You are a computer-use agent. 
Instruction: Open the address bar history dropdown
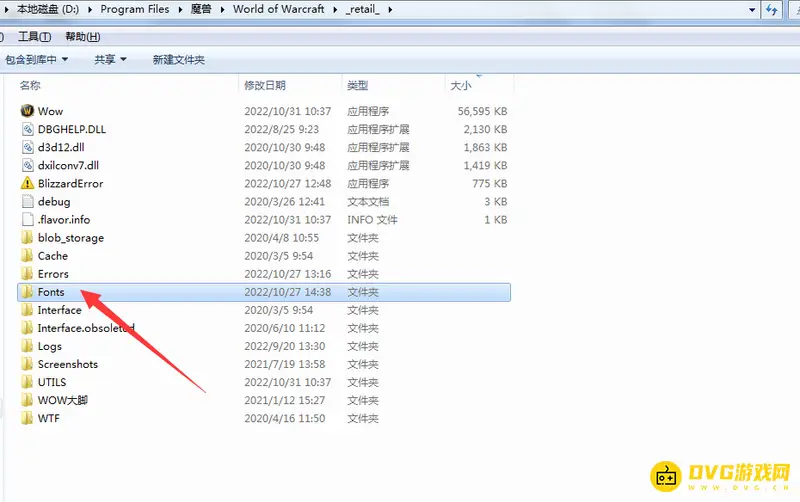pyautogui.click(x=752, y=10)
